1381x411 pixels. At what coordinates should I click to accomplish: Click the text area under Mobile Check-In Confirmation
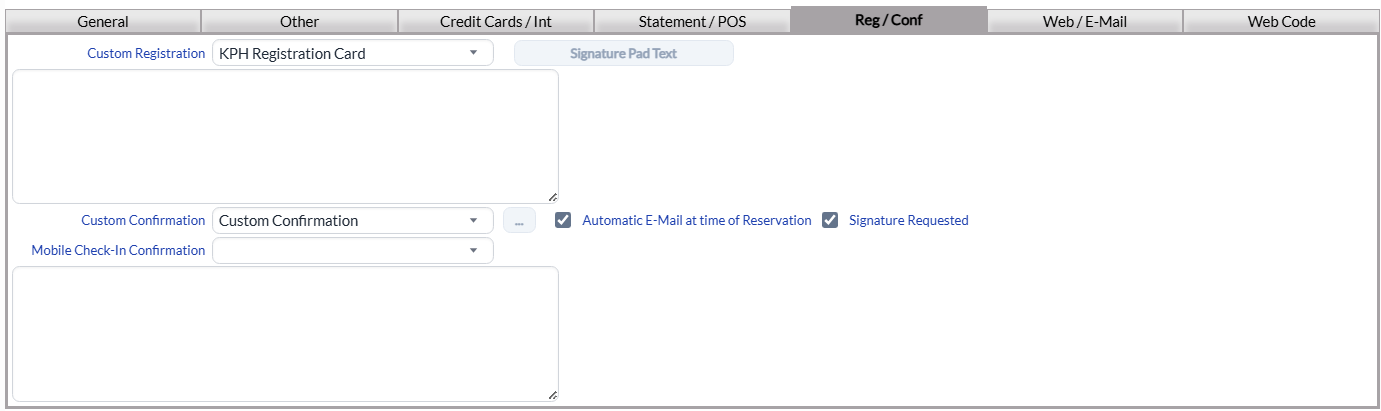point(285,333)
